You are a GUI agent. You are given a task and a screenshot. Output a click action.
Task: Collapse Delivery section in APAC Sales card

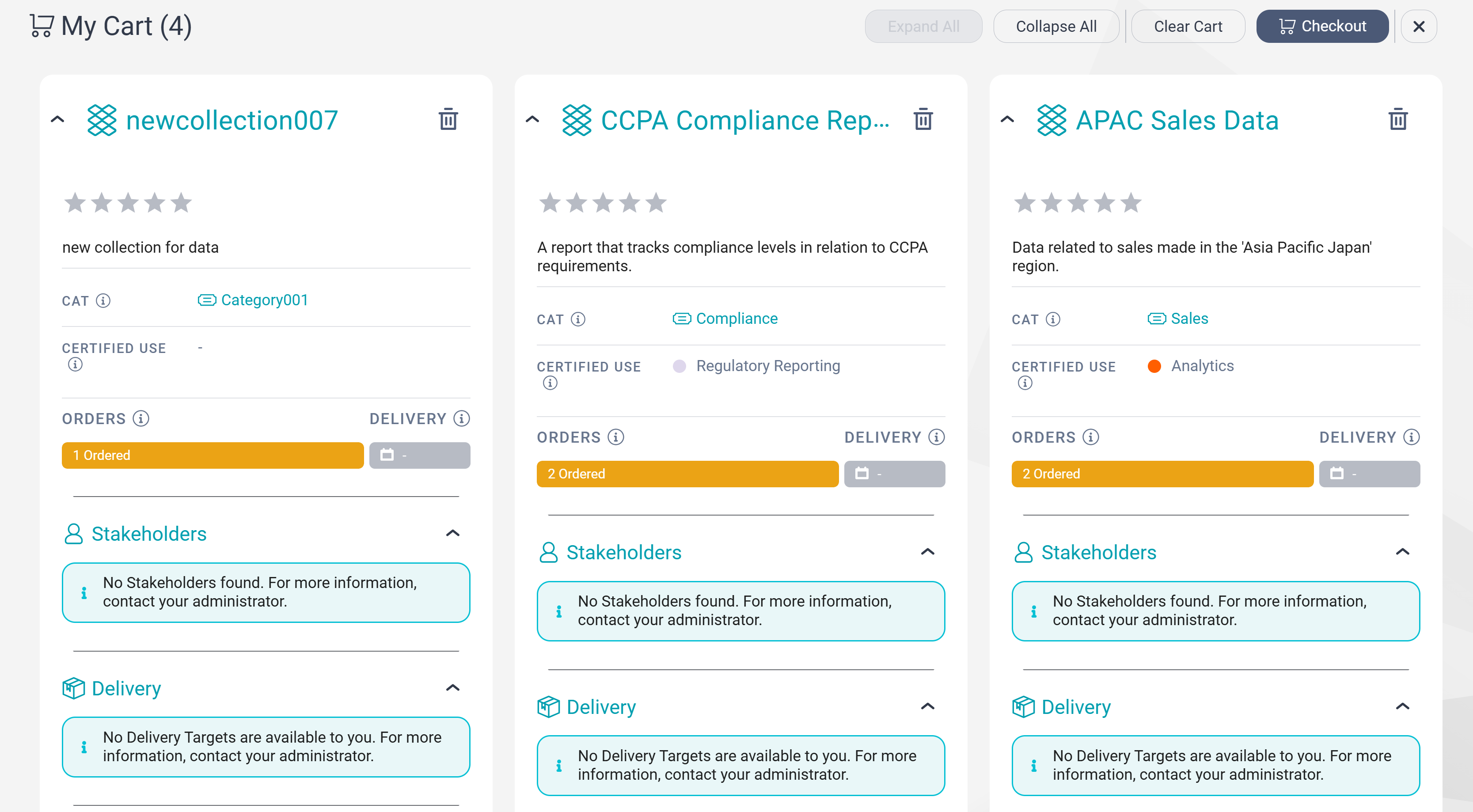point(1403,707)
